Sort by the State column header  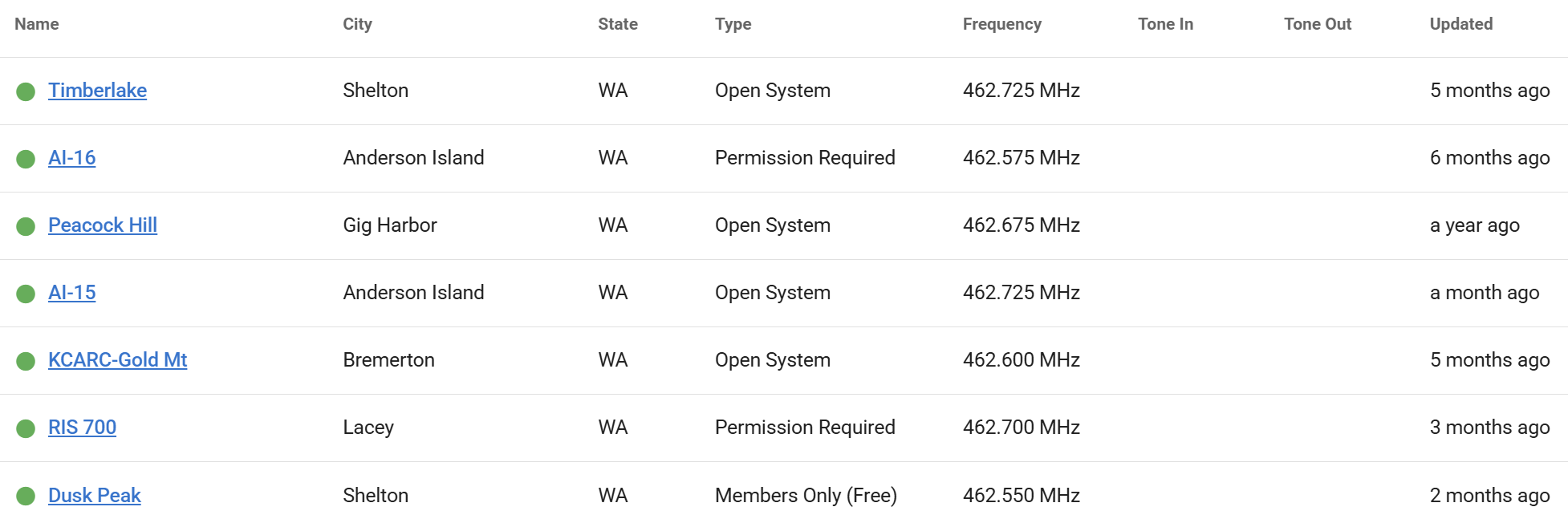click(616, 24)
